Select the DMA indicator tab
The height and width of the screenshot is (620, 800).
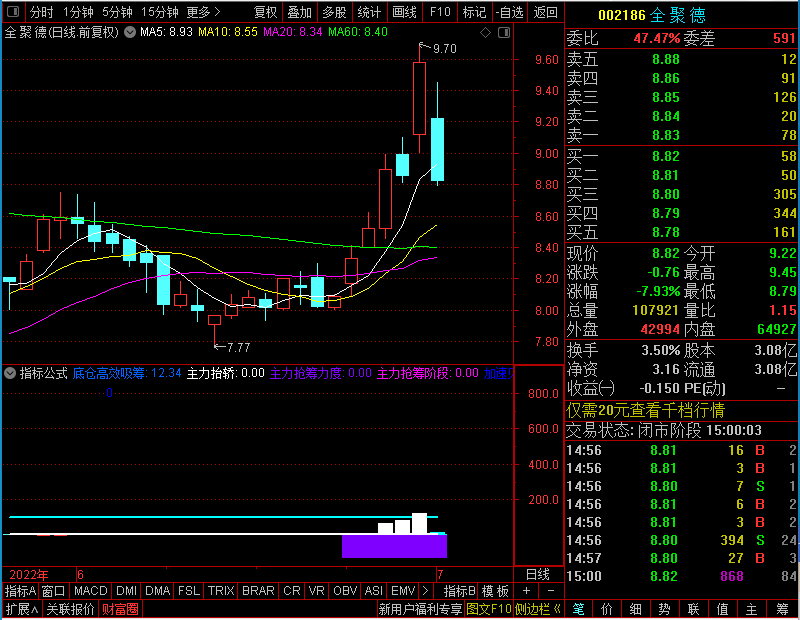pos(157,591)
